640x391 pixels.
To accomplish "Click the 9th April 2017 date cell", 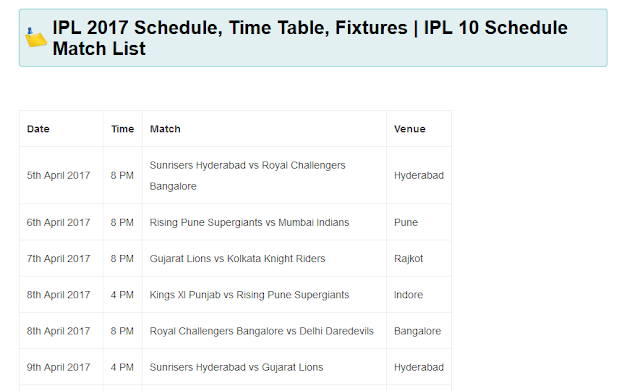I will (x=58, y=367).
